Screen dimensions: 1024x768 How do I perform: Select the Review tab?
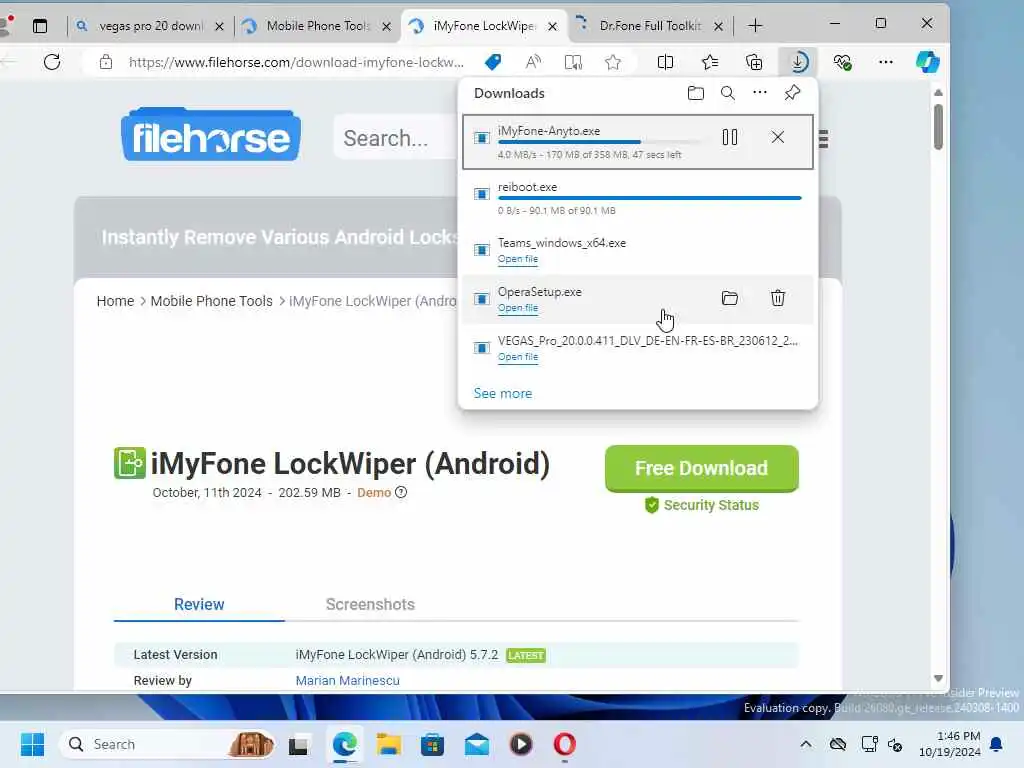click(199, 605)
